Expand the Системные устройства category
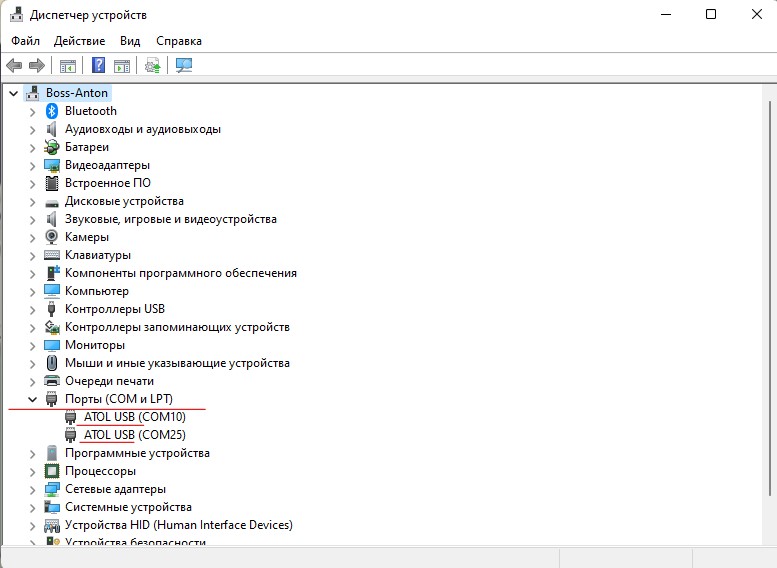The height and width of the screenshot is (568, 777). coord(32,508)
